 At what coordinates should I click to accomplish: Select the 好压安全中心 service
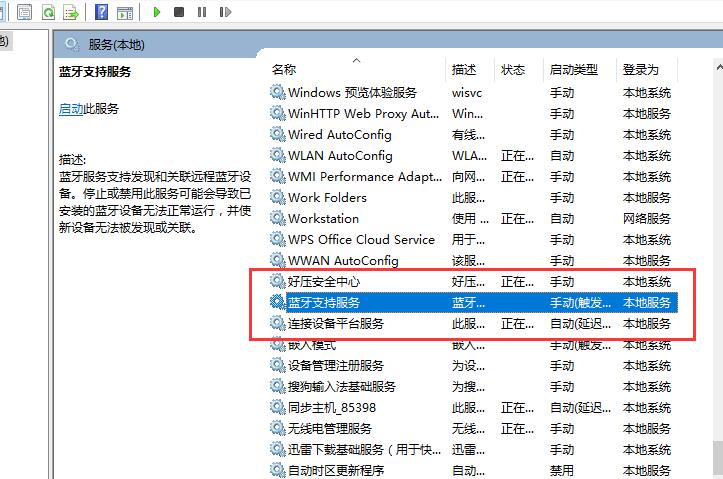324,282
